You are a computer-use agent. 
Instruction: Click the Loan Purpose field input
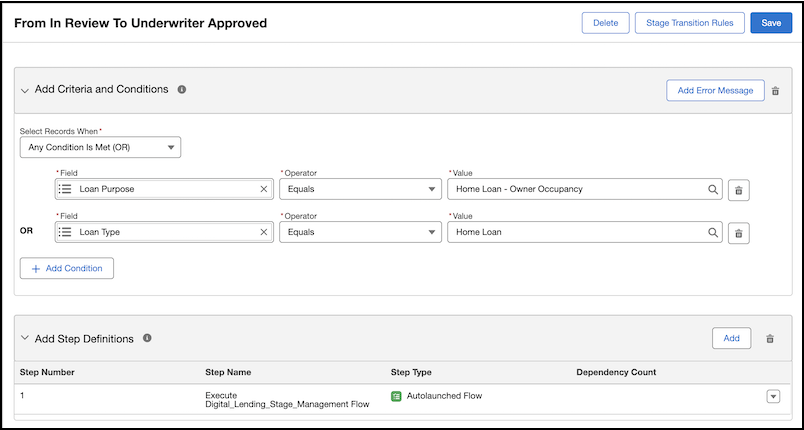(164, 189)
